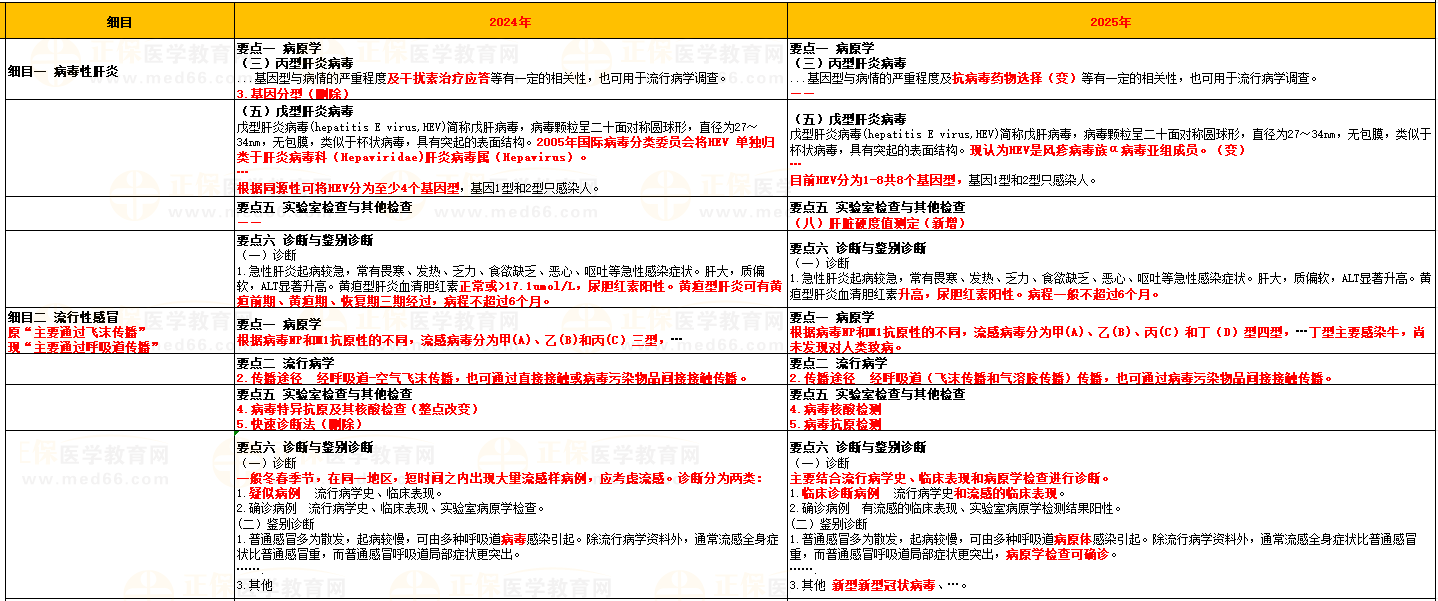1438x601 pixels.
Task: Select the 2024年 column header
Action: 510,21
